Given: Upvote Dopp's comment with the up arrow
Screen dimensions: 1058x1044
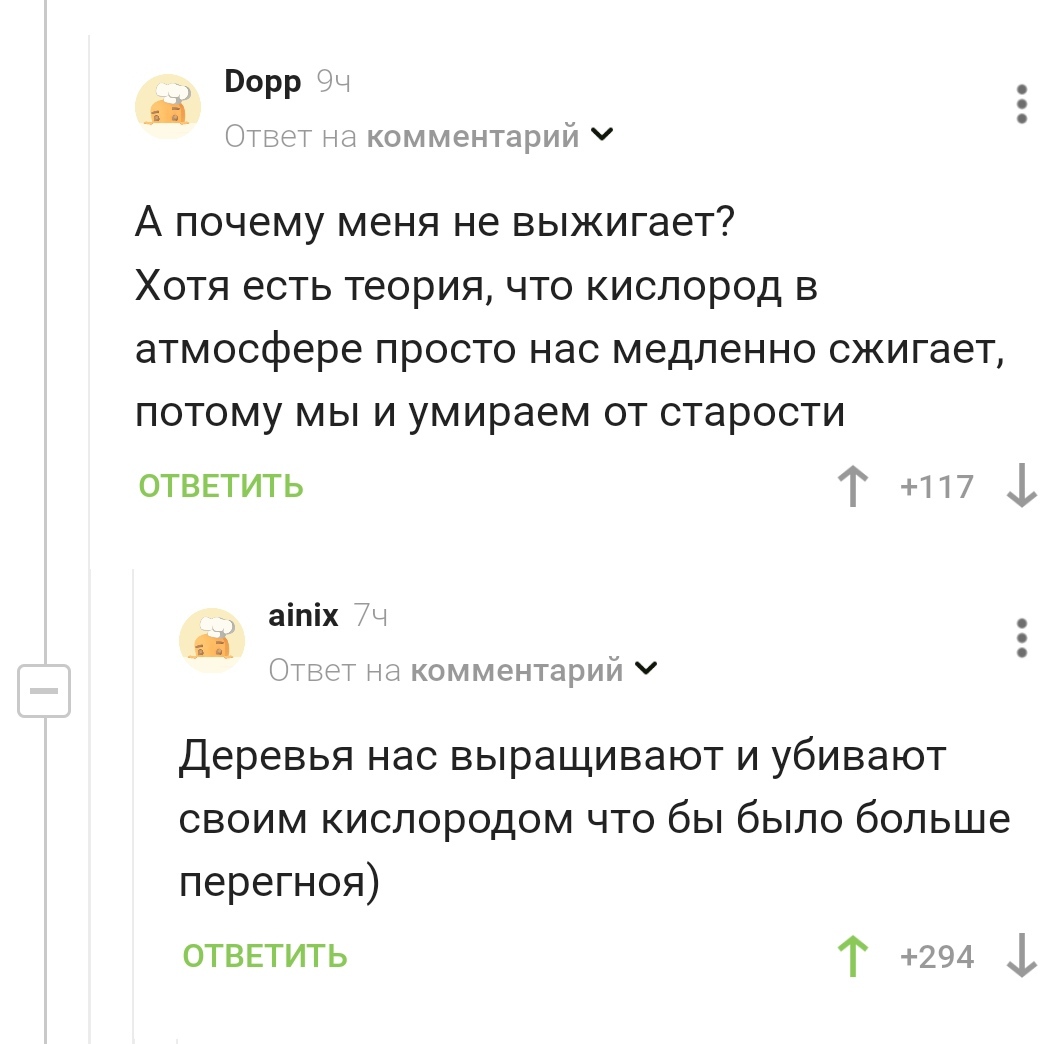Looking at the screenshot, I should (851, 486).
